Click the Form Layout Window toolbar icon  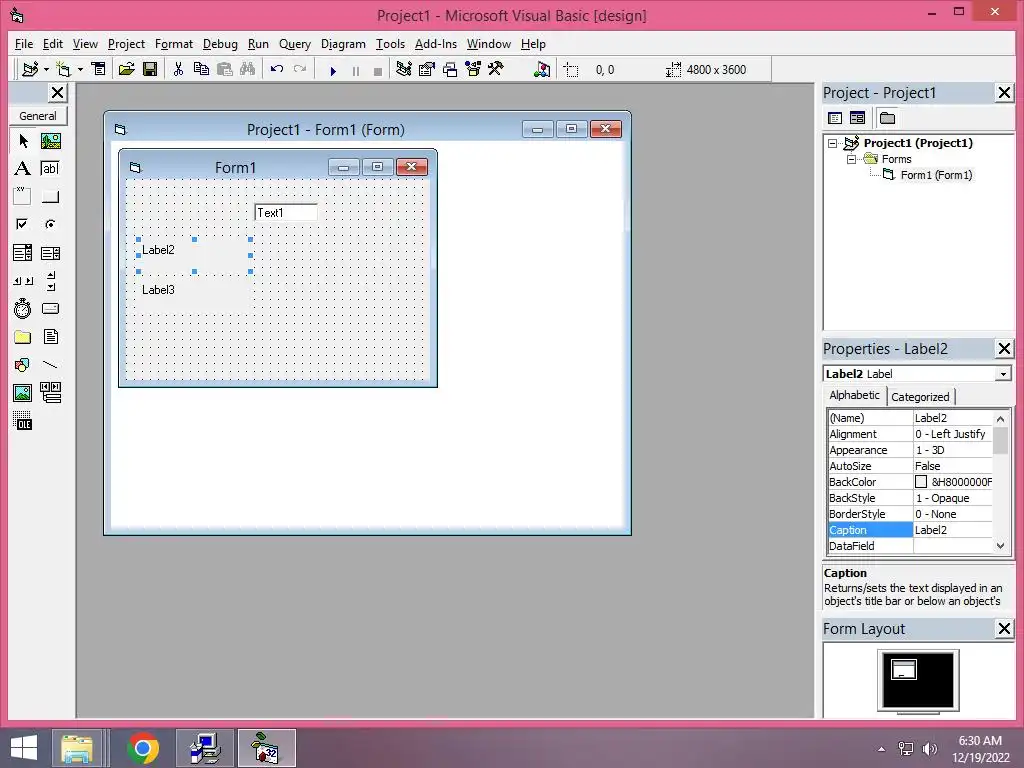(450, 69)
